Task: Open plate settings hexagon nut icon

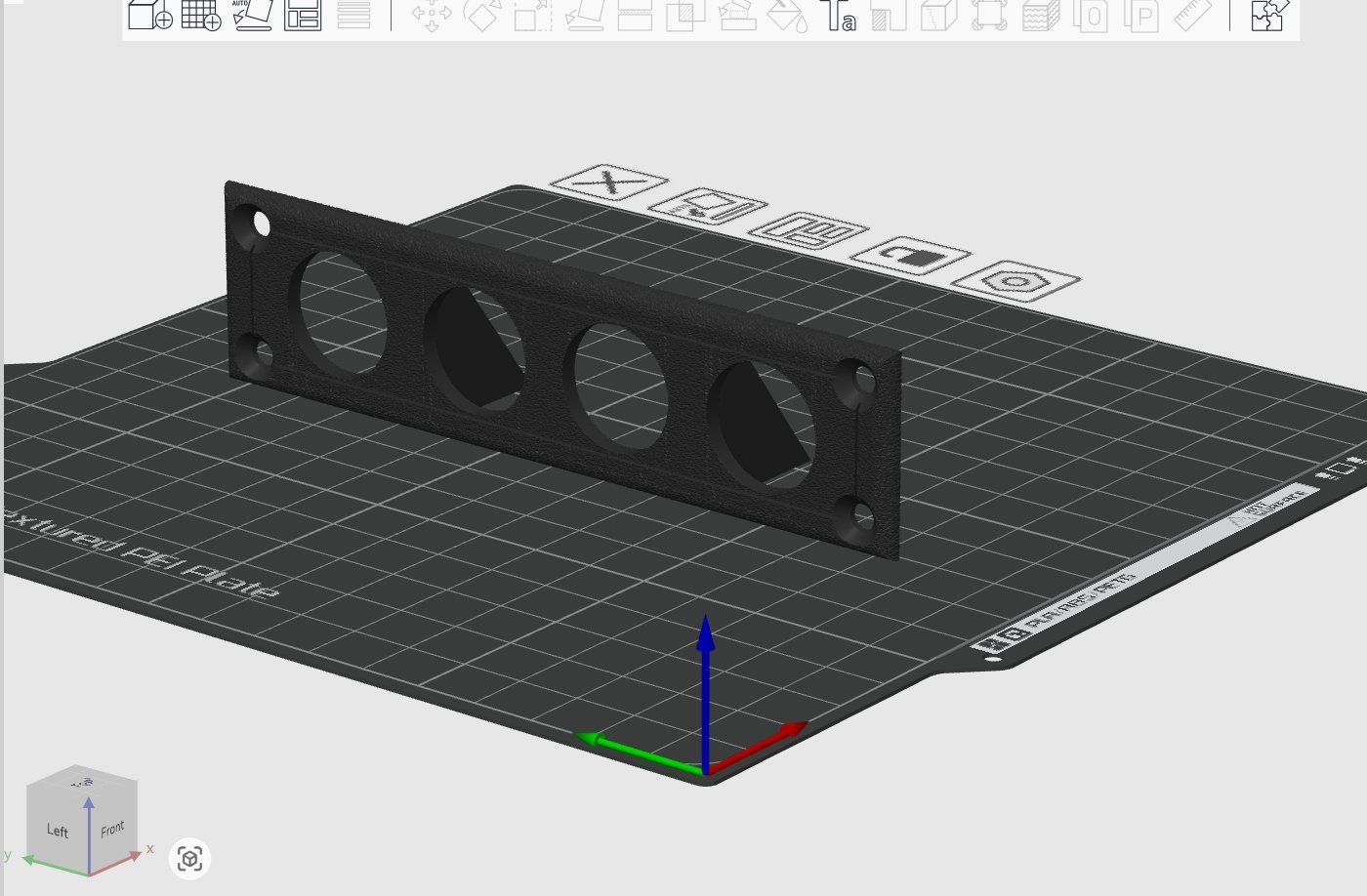Action: coord(1015,281)
